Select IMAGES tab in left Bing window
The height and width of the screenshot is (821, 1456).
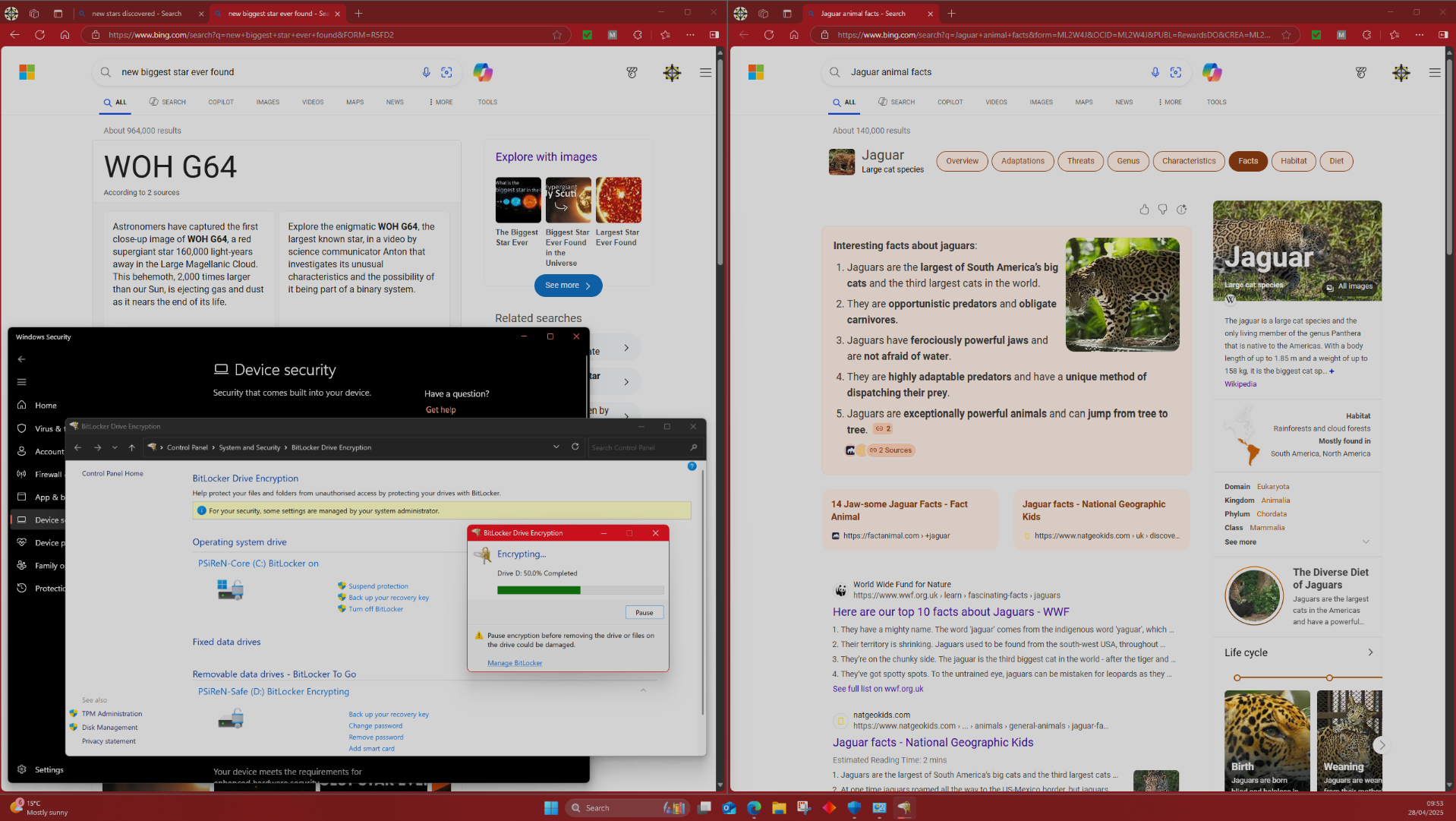267,102
